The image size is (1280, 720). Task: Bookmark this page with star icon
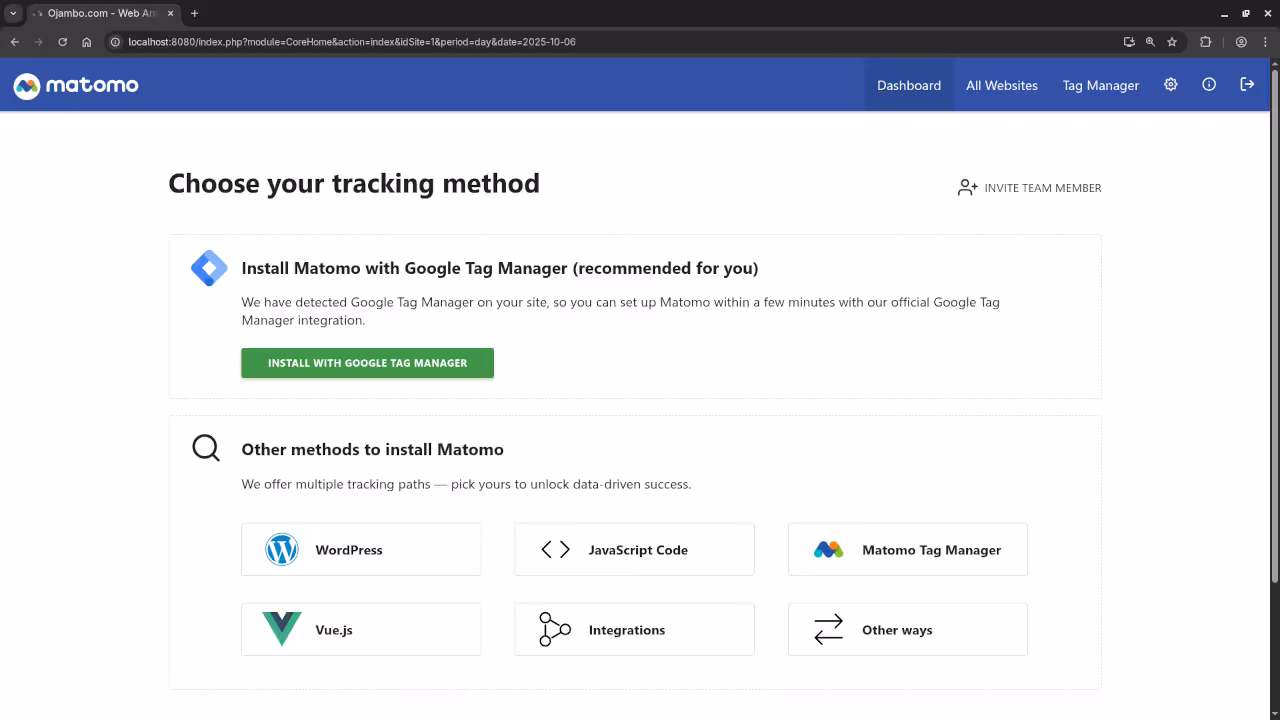(x=1172, y=42)
